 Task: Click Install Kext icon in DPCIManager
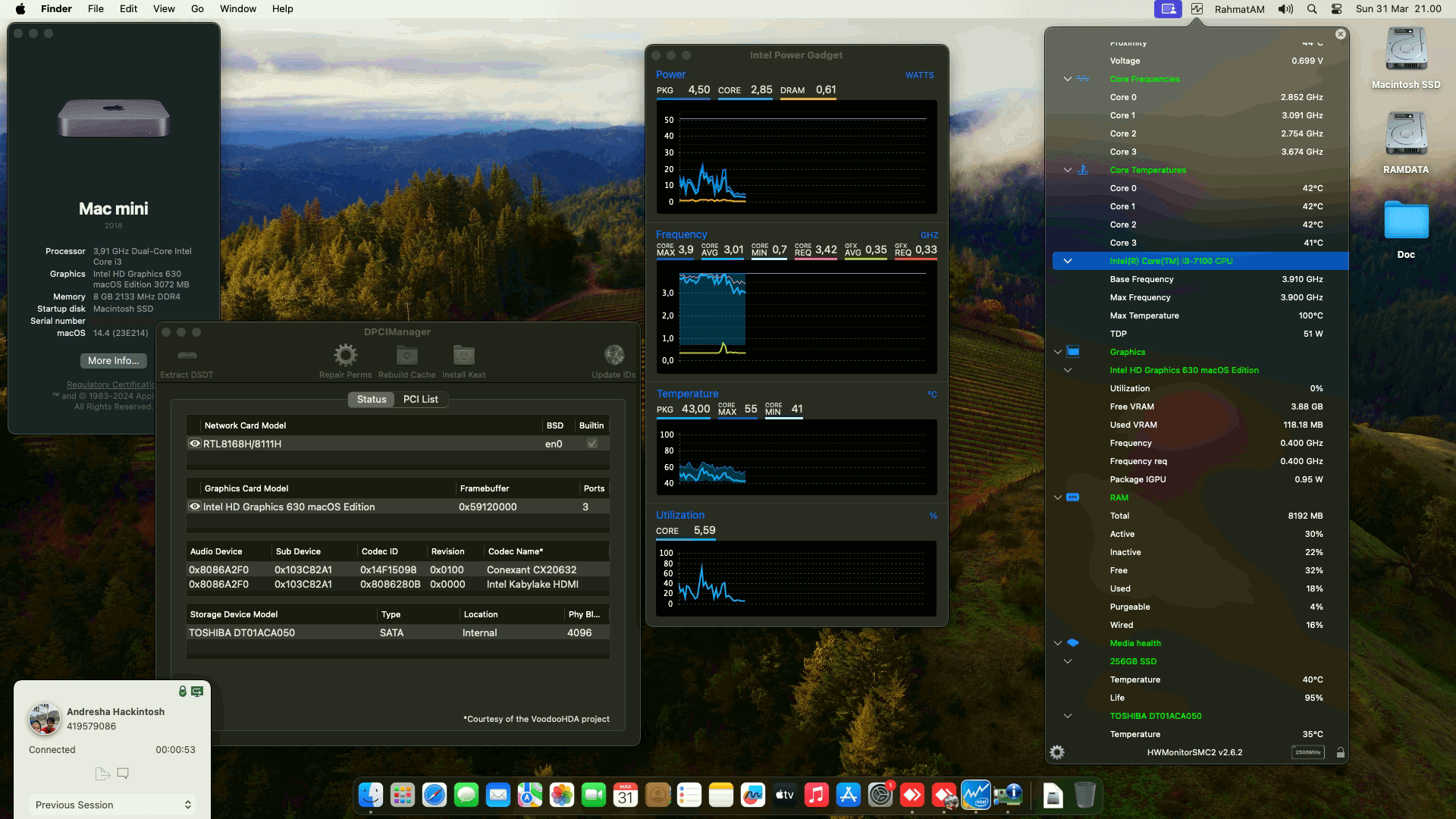[463, 355]
